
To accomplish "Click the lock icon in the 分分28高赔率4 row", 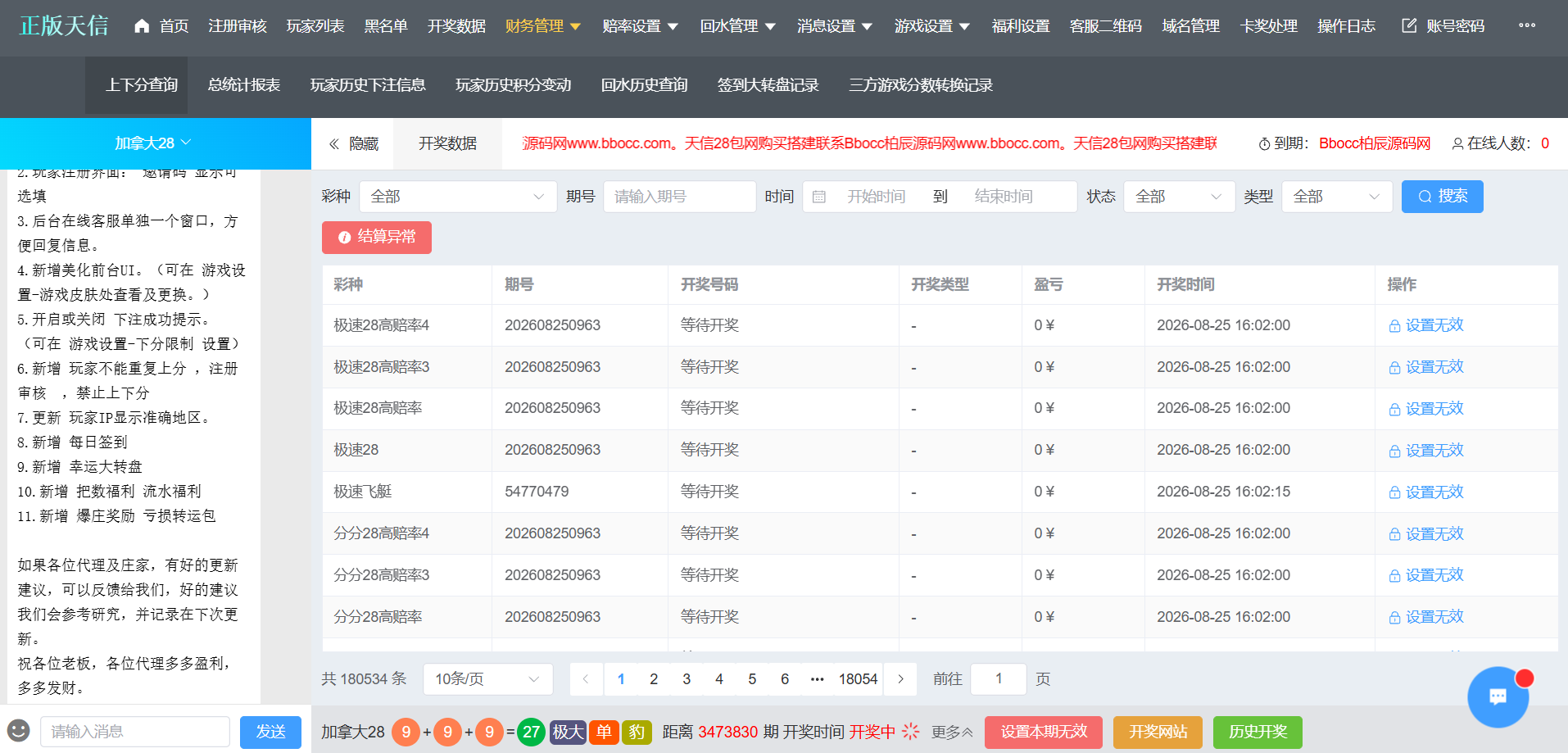I will tap(1394, 534).
